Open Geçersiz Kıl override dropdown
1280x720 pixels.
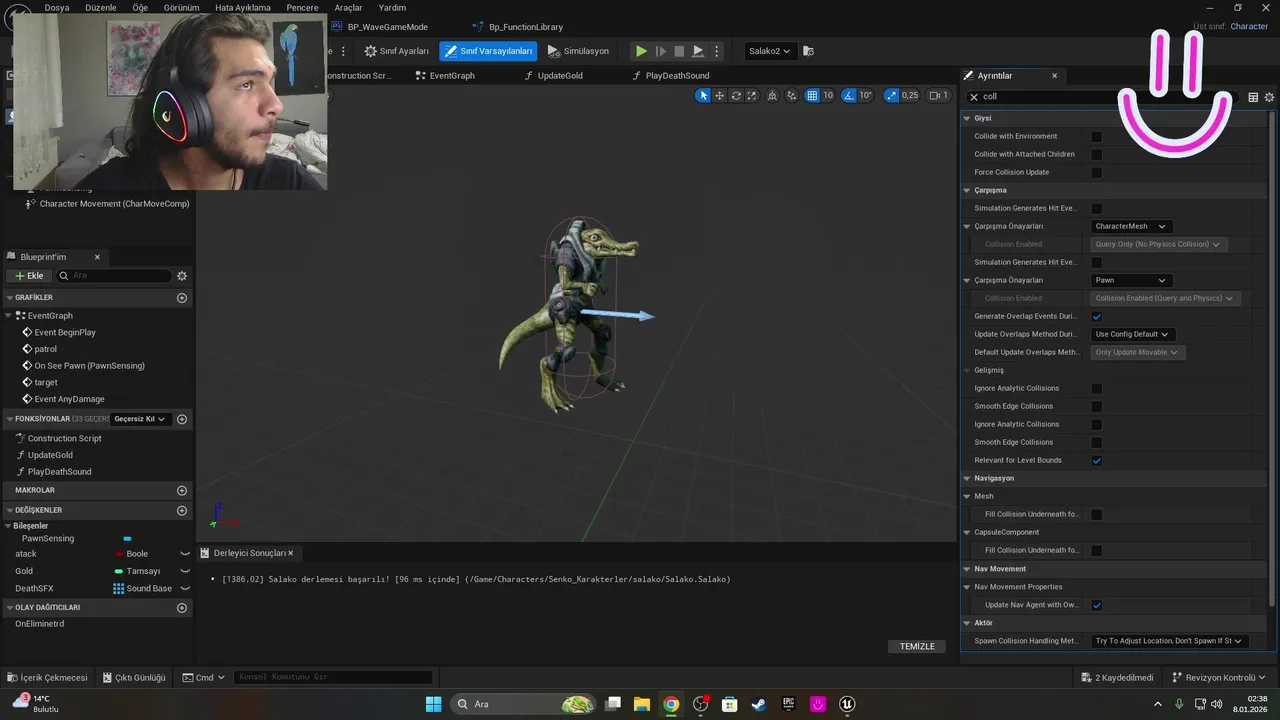[141, 419]
